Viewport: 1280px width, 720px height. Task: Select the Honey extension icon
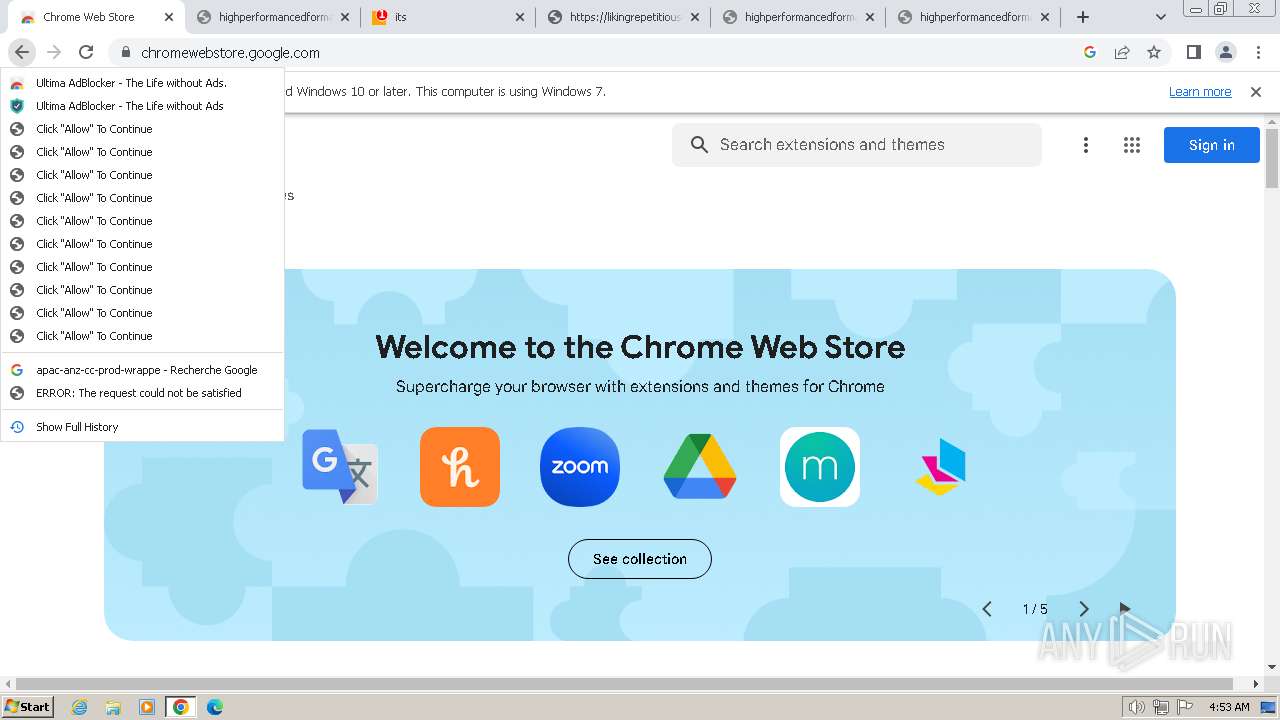point(460,467)
